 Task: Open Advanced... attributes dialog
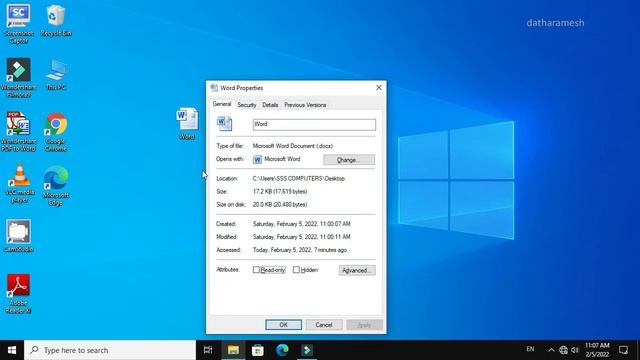click(357, 270)
